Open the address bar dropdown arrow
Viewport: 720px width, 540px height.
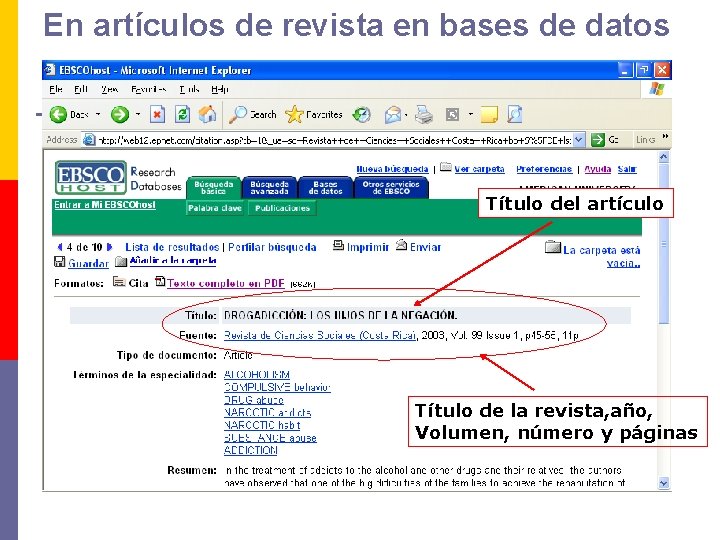click(579, 140)
